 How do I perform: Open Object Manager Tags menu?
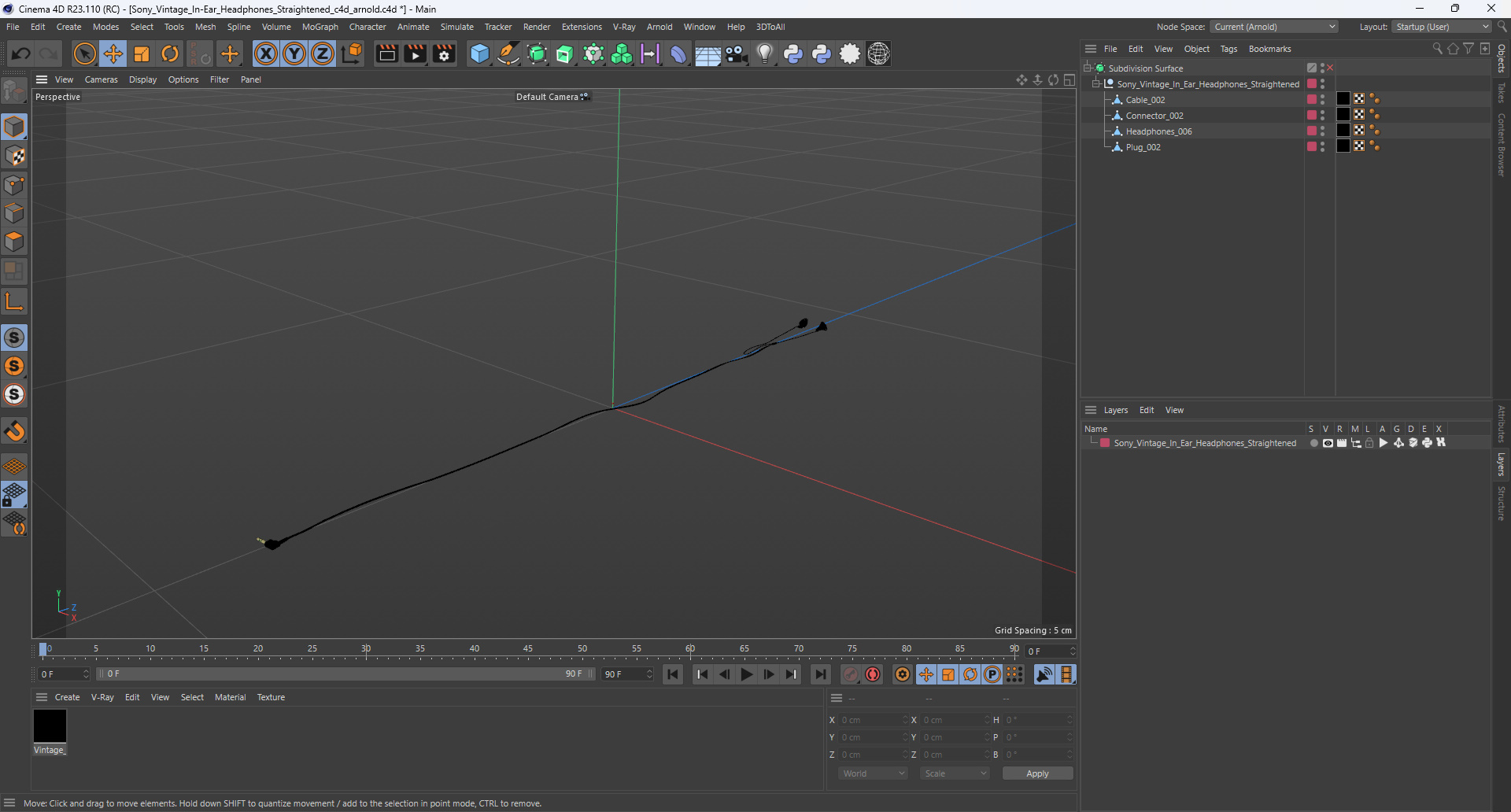(1228, 49)
